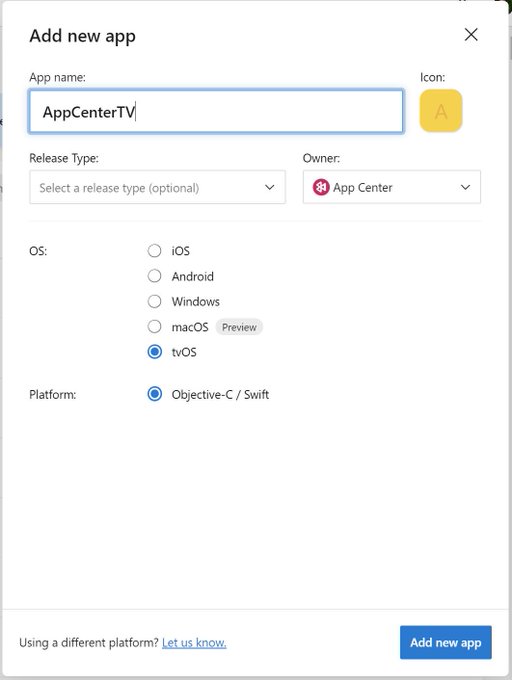Select the Windows radio button

coord(154,301)
